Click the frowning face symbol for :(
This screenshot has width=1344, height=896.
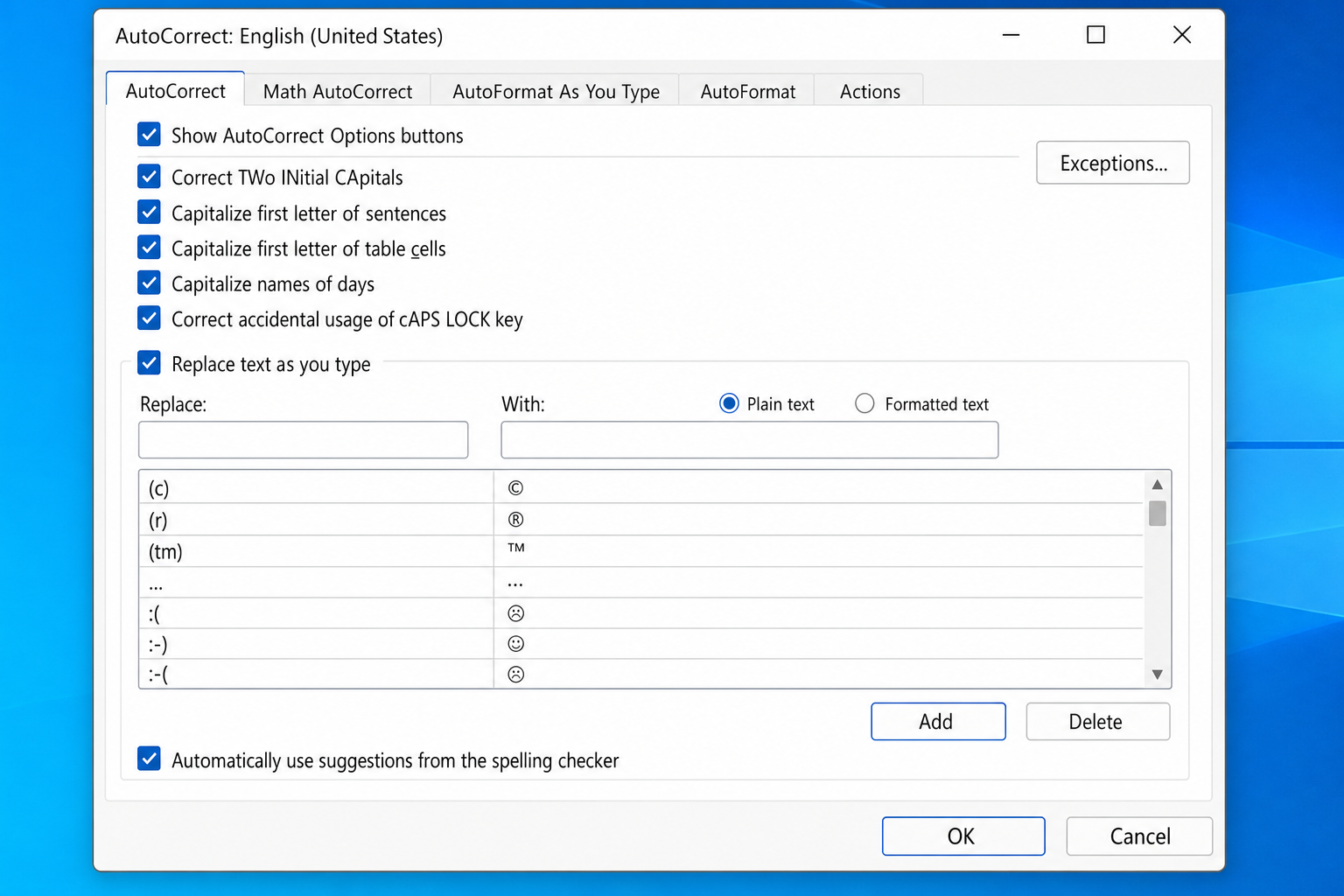pos(516,613)
